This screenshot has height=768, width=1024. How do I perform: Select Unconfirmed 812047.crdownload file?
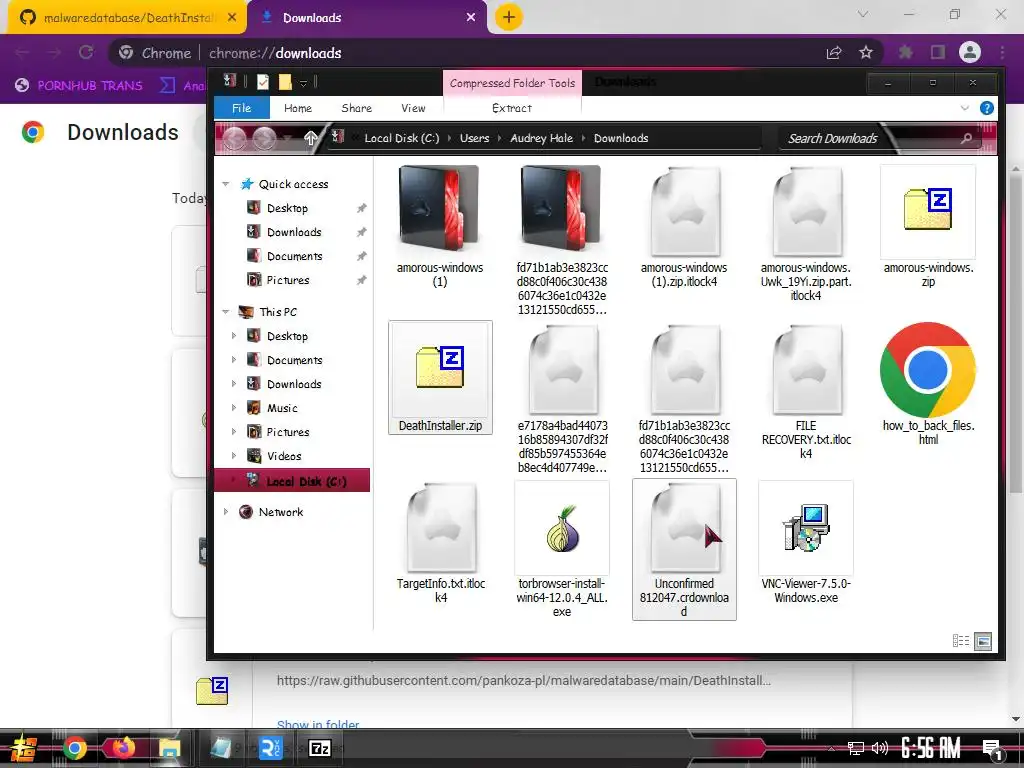coord(684,549)
